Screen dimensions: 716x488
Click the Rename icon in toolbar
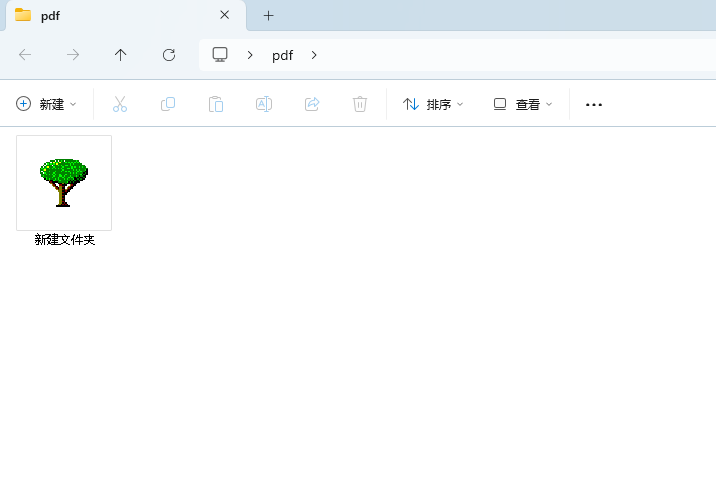click(x=264, y=104)
